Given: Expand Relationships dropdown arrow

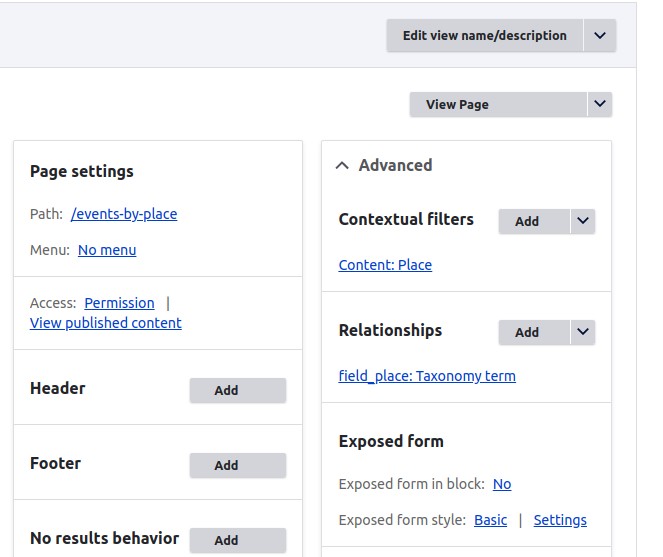Looking at the screenshot, I should [583, 333].
